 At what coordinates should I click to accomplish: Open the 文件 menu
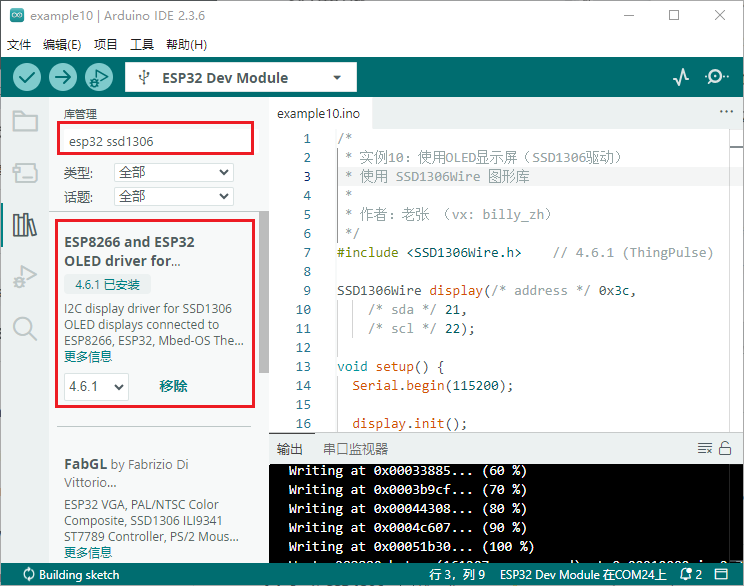point(19,45)
